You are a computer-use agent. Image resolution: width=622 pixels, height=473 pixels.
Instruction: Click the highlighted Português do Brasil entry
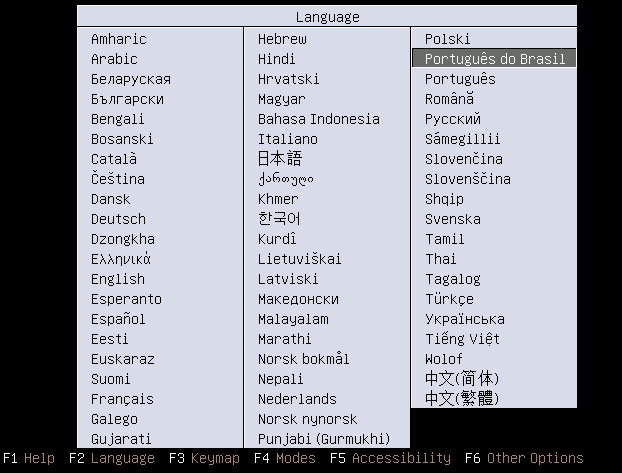(x=494, y=59)
